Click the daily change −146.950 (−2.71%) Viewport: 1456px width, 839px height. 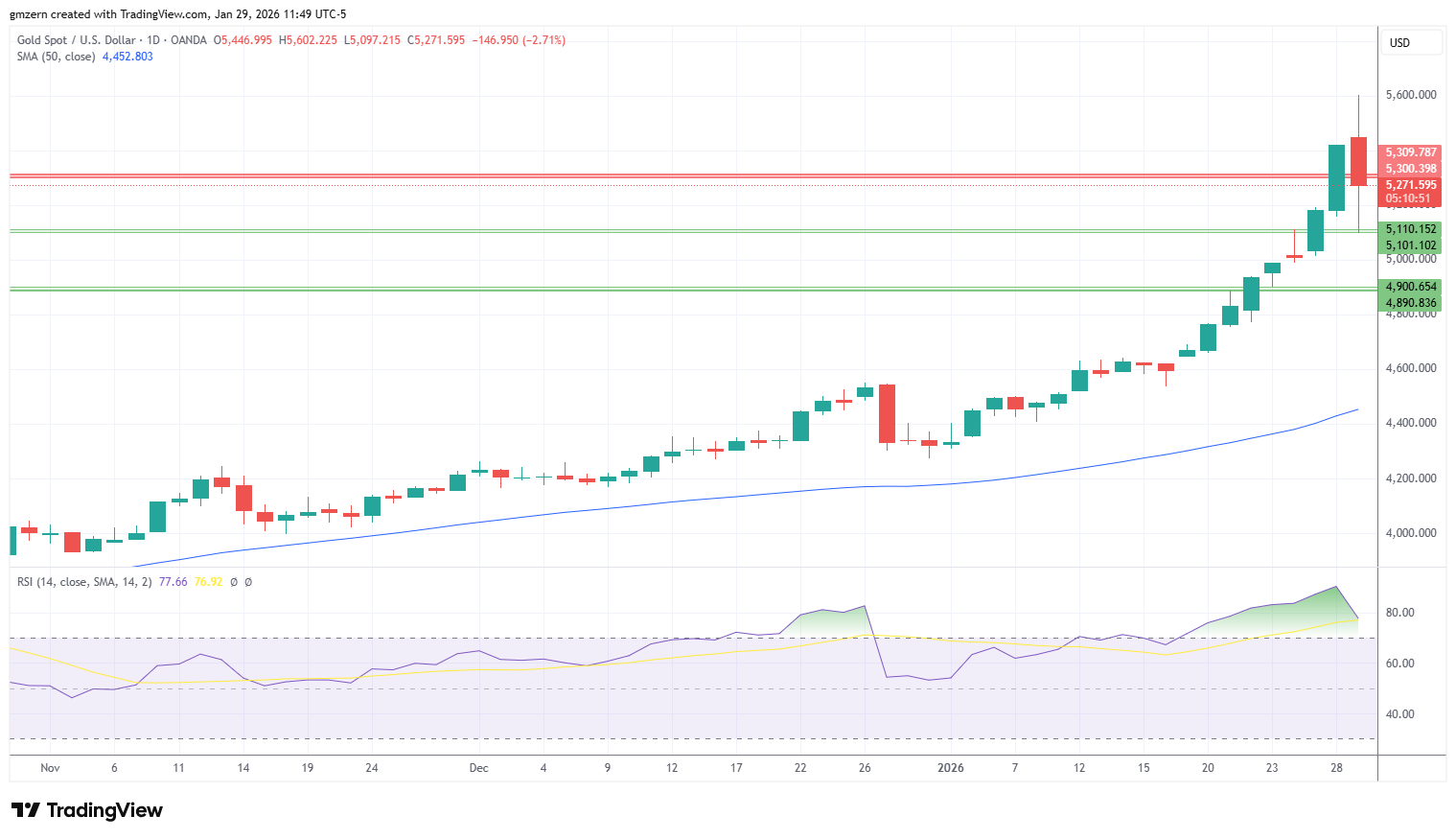[519, 40]
